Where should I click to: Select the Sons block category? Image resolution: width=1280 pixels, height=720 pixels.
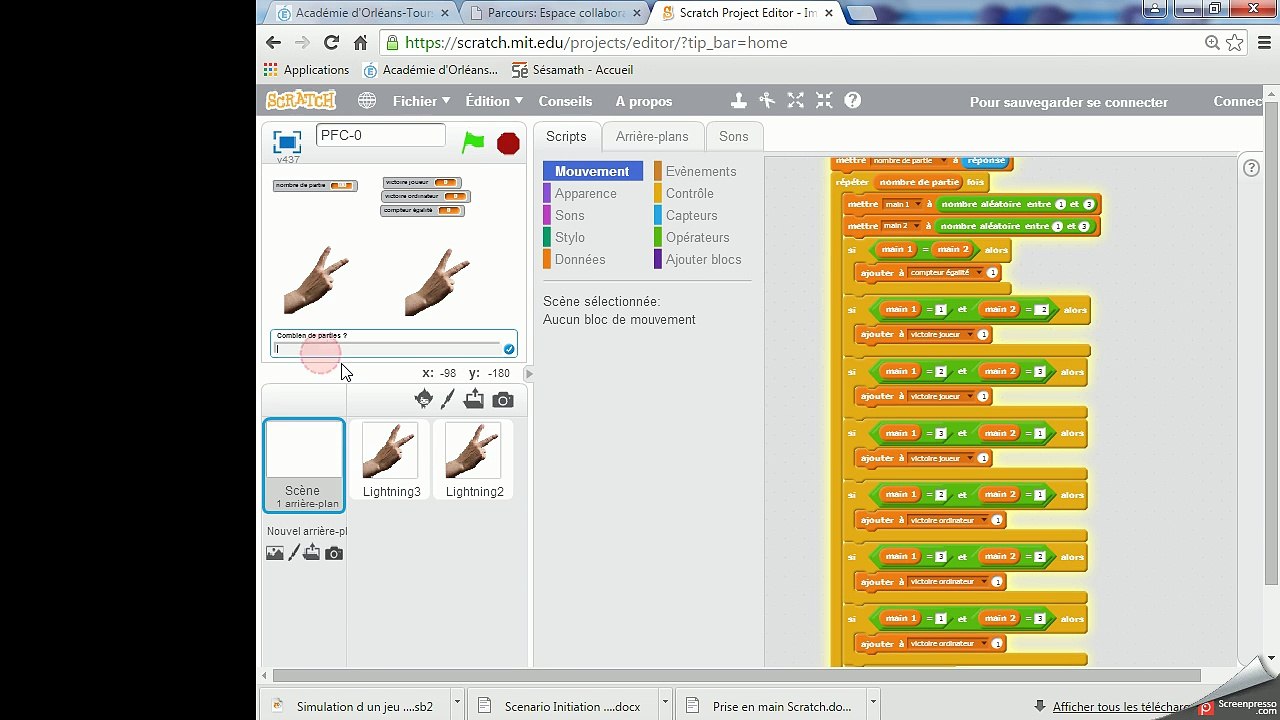[569, 215]
